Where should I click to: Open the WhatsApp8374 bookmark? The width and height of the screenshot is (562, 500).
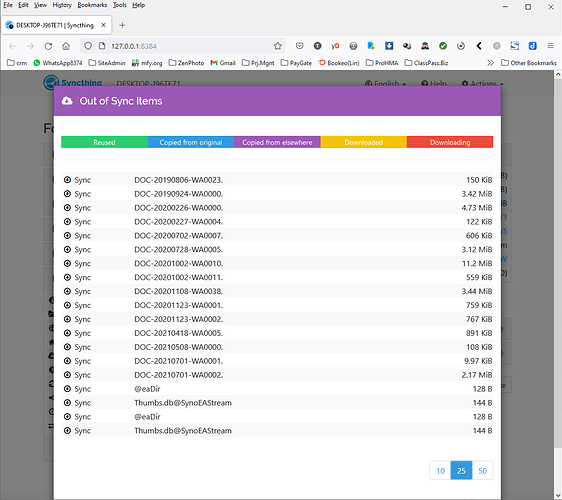pyautogui.click(x=58, y=63)
